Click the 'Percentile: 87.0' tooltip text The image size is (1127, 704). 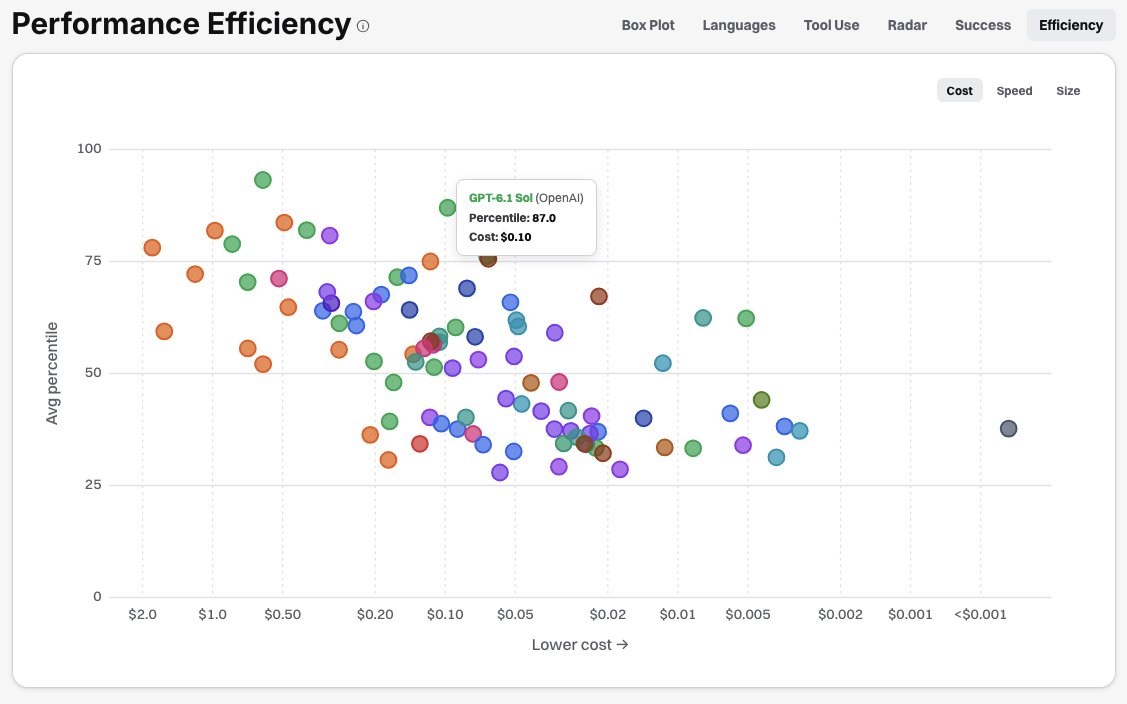tap(512, 218)
